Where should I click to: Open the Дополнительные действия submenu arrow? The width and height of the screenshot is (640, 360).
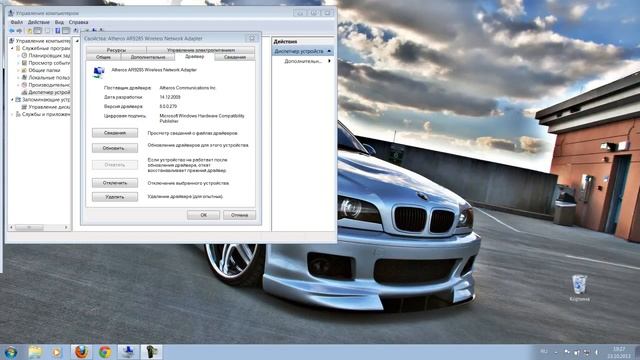[329, 61]
